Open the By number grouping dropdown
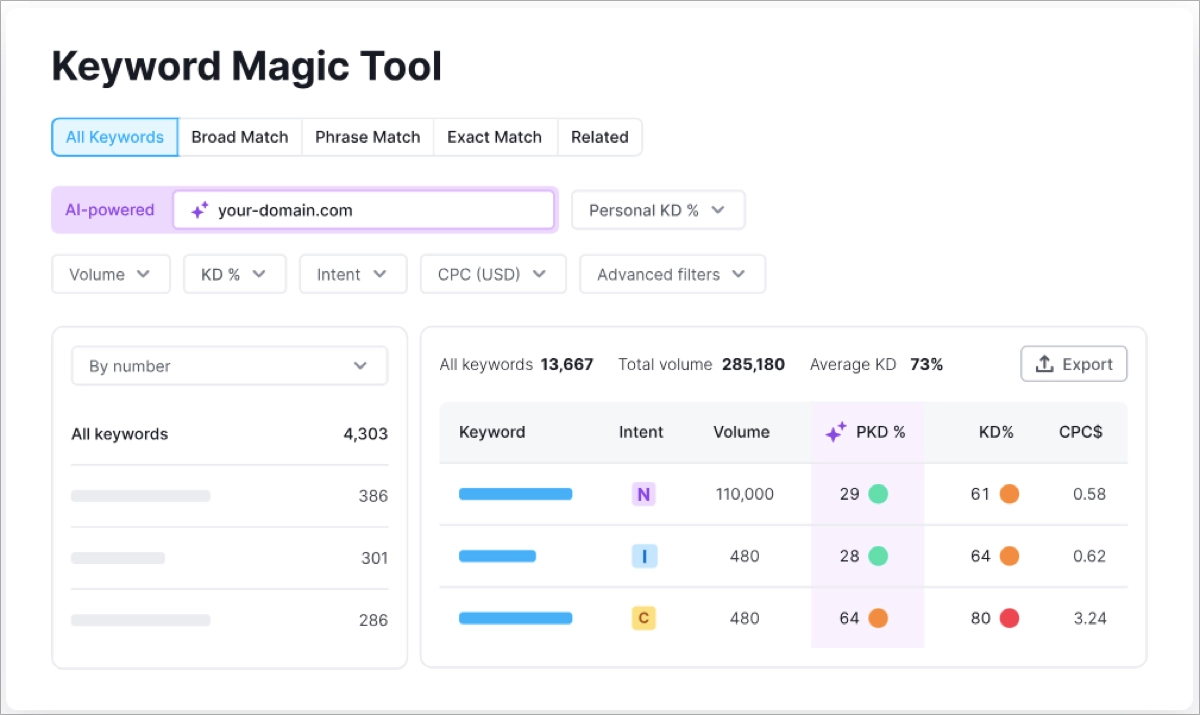The height and width of the screenshot is (715, 1200). tap(229, 366)
